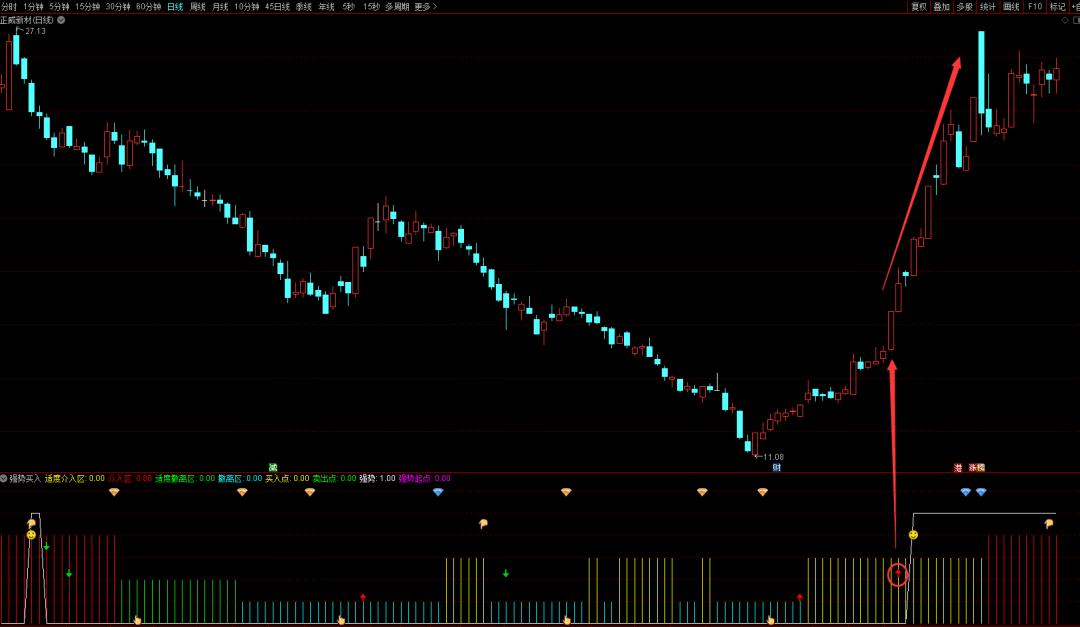This screenshot has width=1080, height=627.
Task: Click the 强势买入 indicator name
Action: tap(25, 478)
